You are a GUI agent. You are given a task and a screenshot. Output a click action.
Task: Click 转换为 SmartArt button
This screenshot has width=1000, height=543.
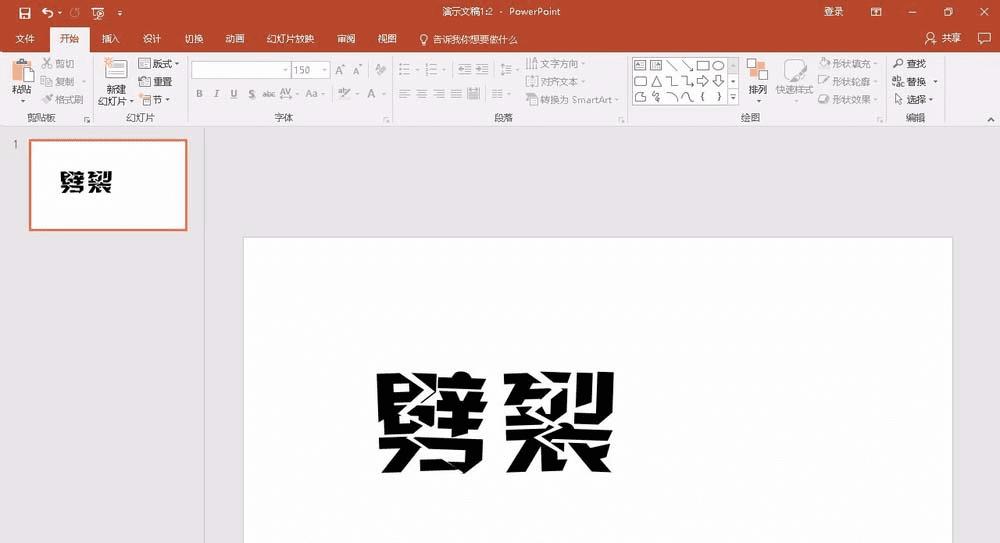pos(572,100)
